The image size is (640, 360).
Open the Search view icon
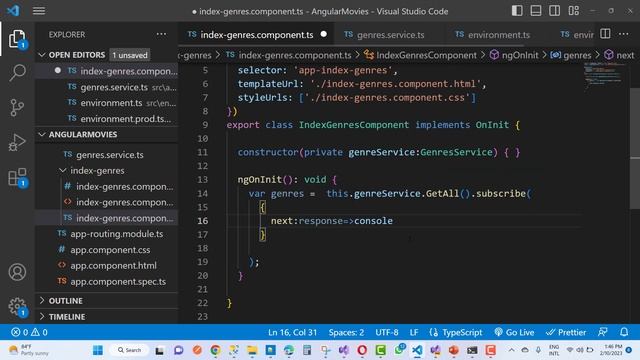pos(17,73)
